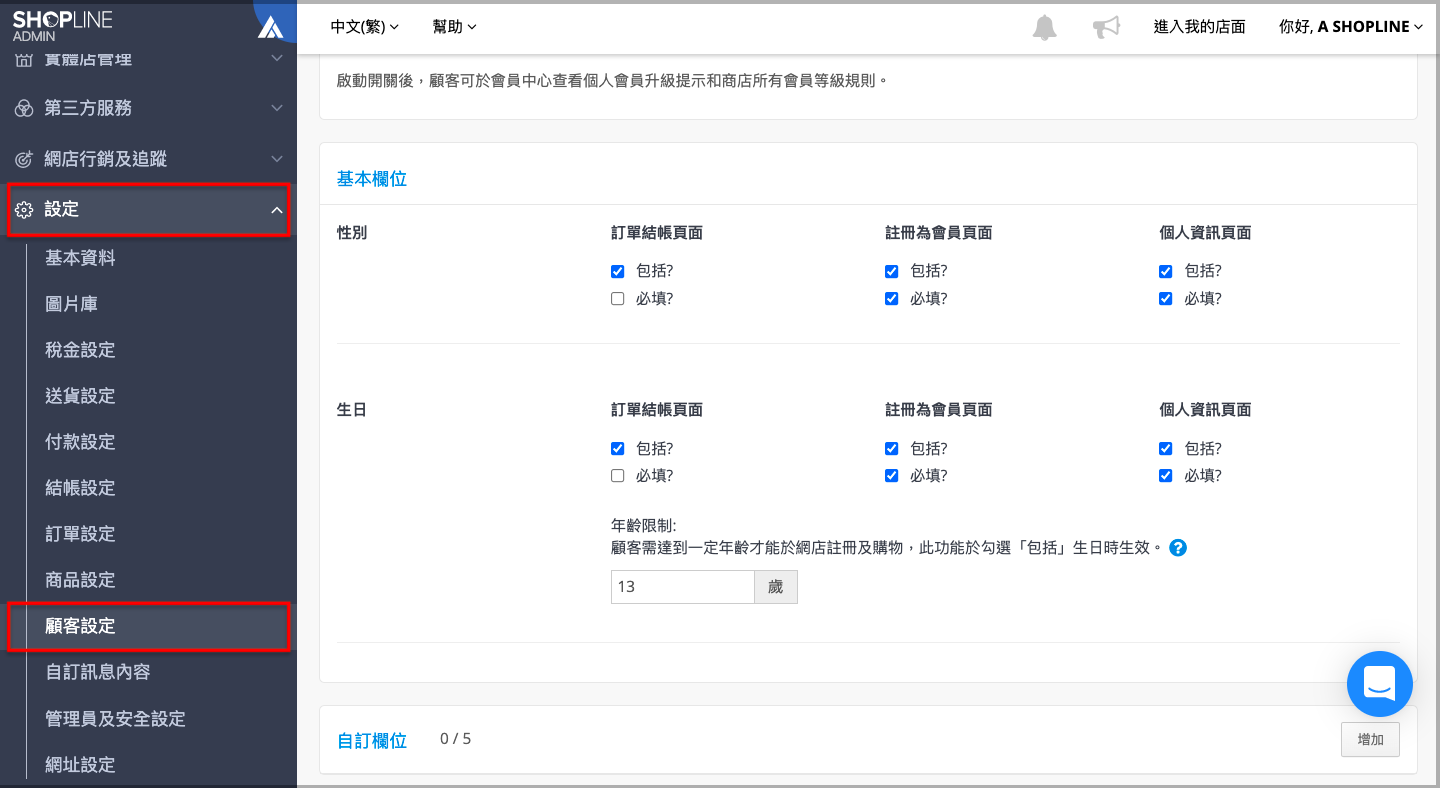Screen dimensions: 1440x788
Task: Click the marketing and tracking target icon
Action: [24, 159]
